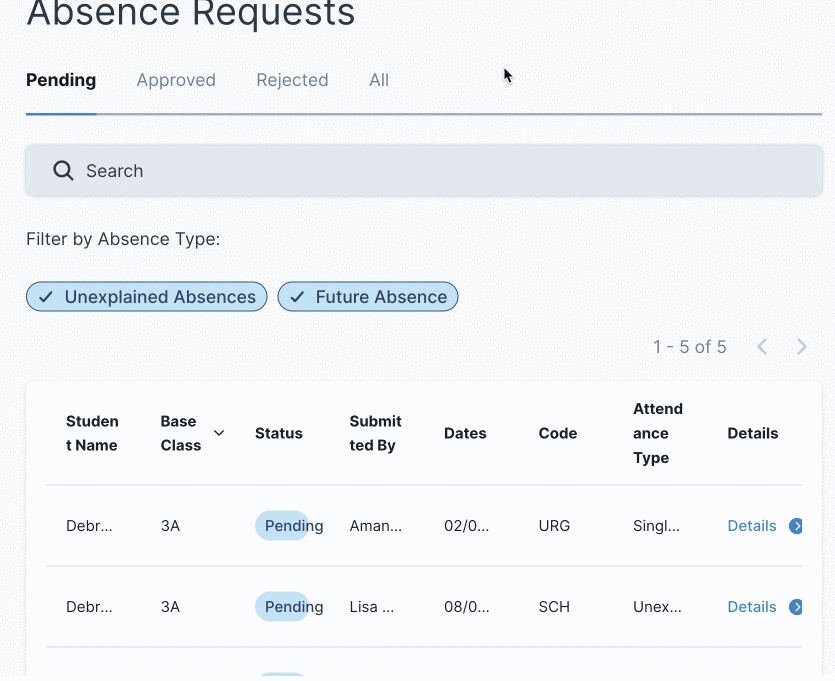The image size is (835, 681).
Task: Open Details for the first absence request
Action: coord(752,525)
